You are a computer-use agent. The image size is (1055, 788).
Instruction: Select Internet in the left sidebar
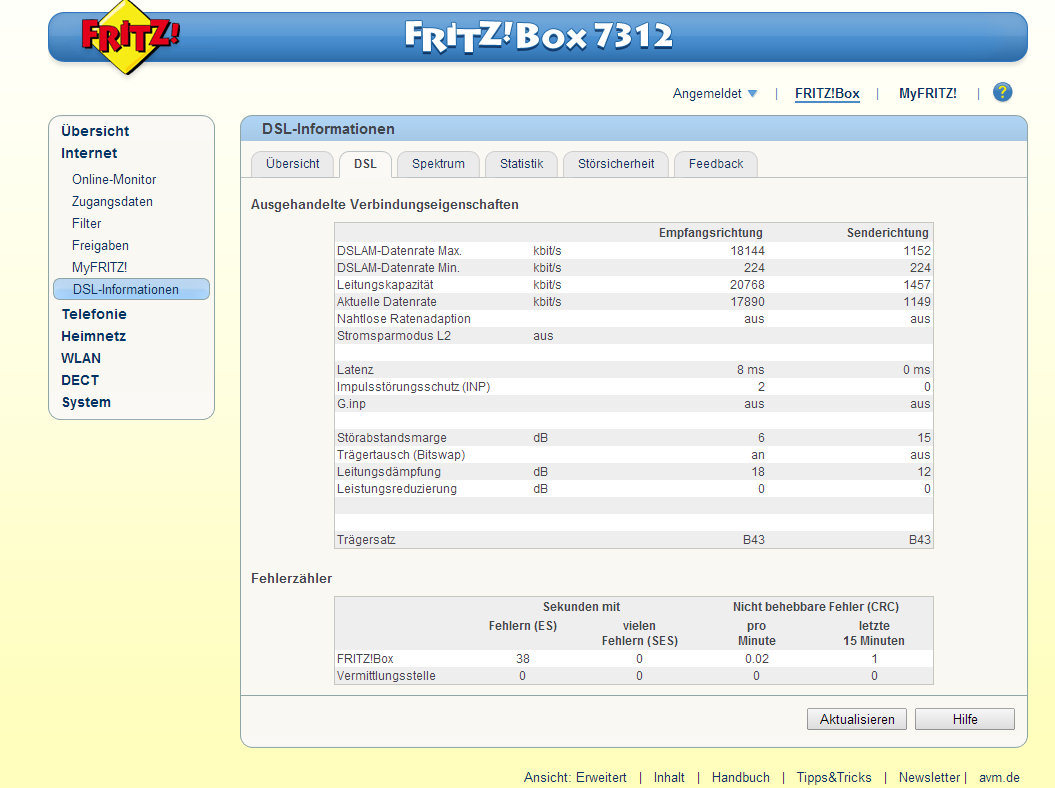click(89, 153)
